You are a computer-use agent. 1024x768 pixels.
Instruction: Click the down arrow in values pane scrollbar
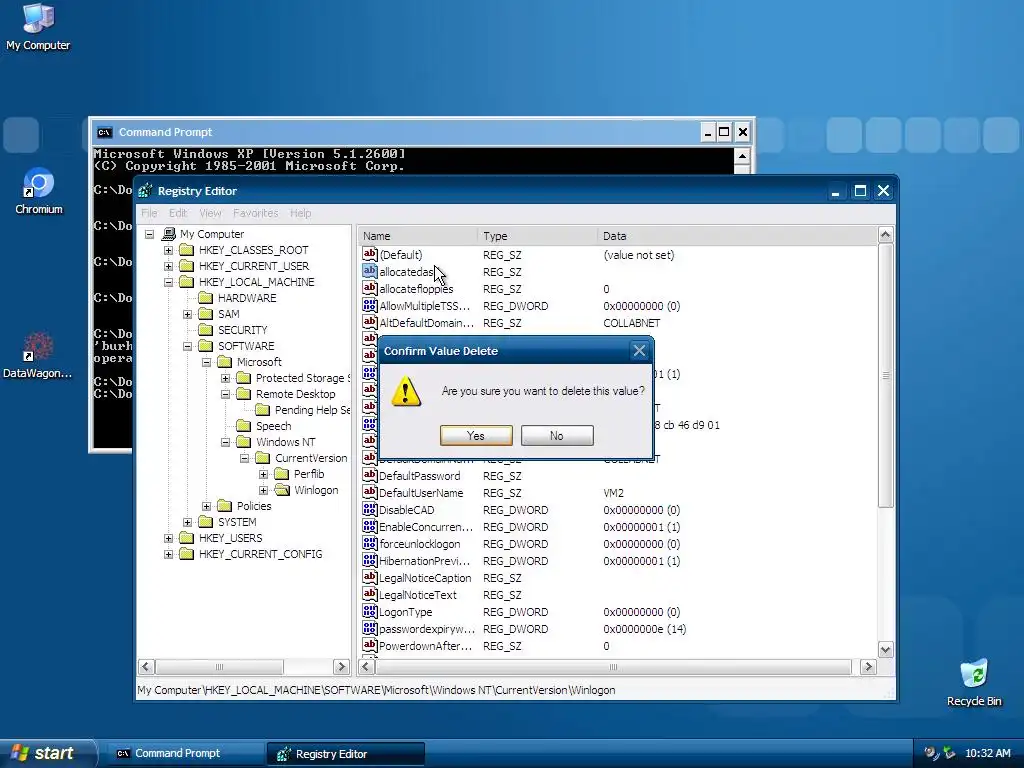click(886, 649)
